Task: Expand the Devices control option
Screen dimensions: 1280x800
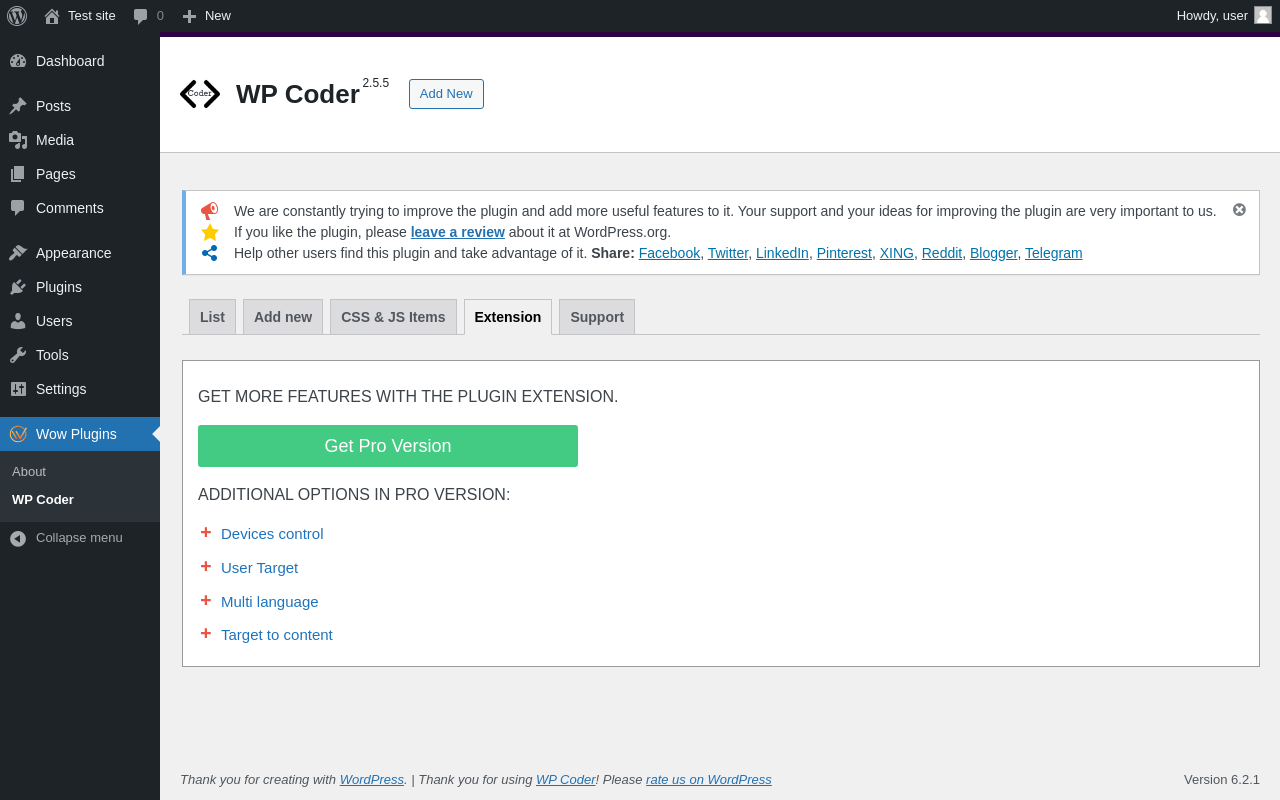Action: tap(272, 533)
